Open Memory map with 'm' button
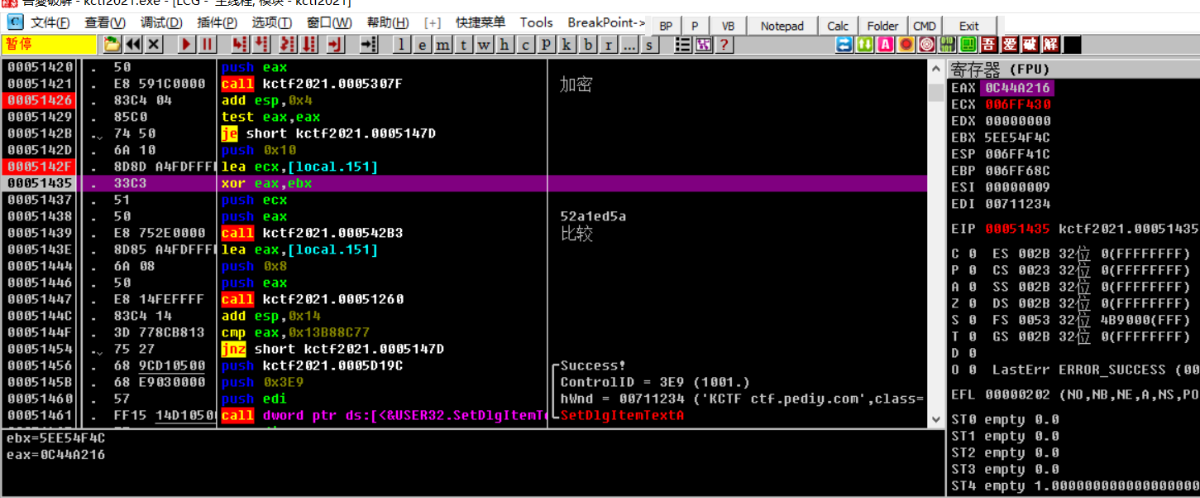Screen dimensions: 1200x498 (443, 44)
